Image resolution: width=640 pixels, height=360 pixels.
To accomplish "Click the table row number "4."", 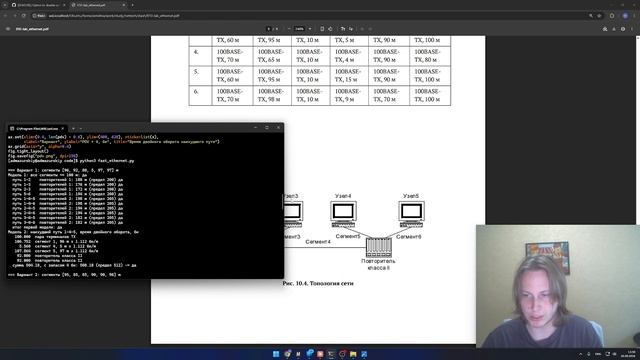I will 196,52.
